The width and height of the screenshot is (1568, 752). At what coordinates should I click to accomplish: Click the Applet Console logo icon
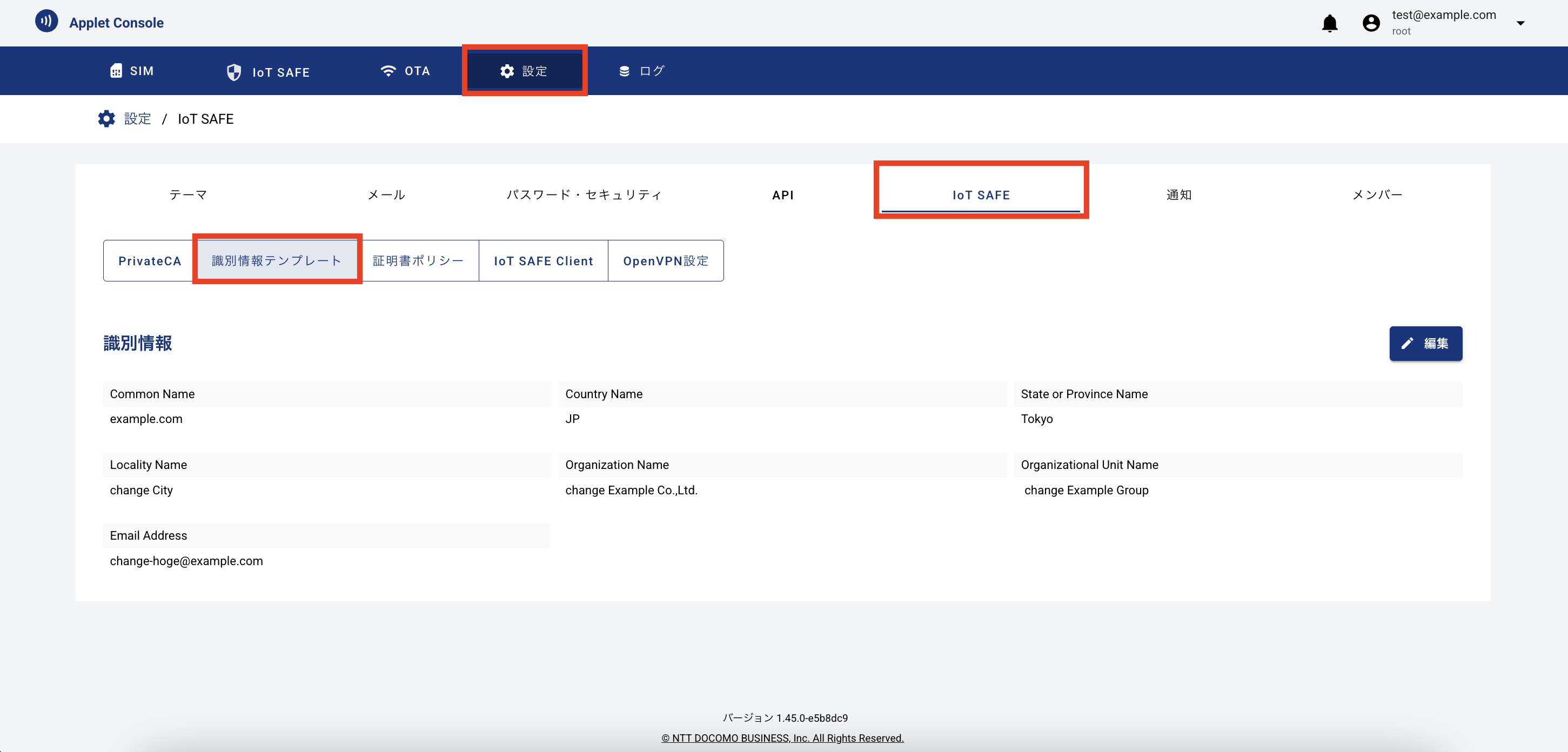coord(46,21)
